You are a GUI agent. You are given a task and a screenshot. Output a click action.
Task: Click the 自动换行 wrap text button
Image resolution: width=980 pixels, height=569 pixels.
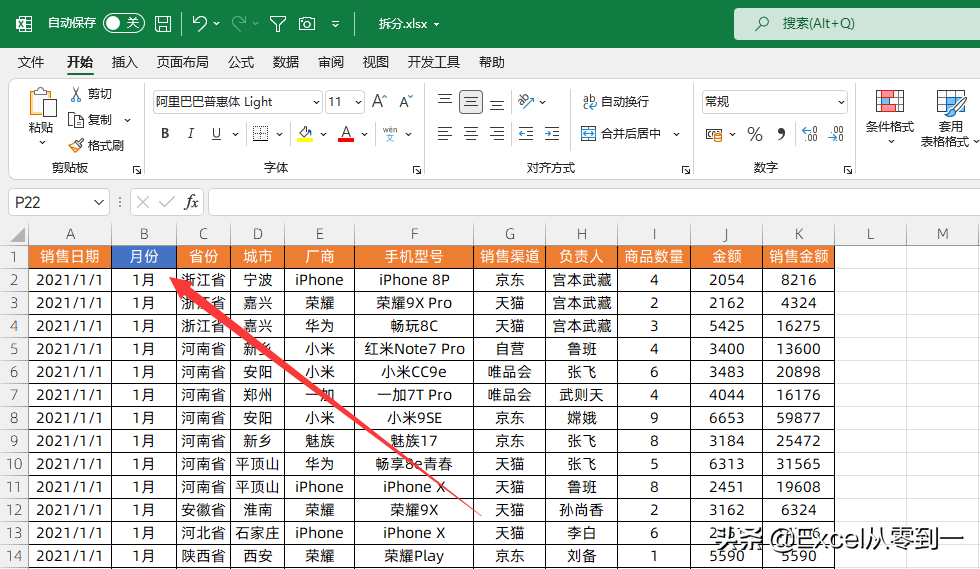coord(616,101)
